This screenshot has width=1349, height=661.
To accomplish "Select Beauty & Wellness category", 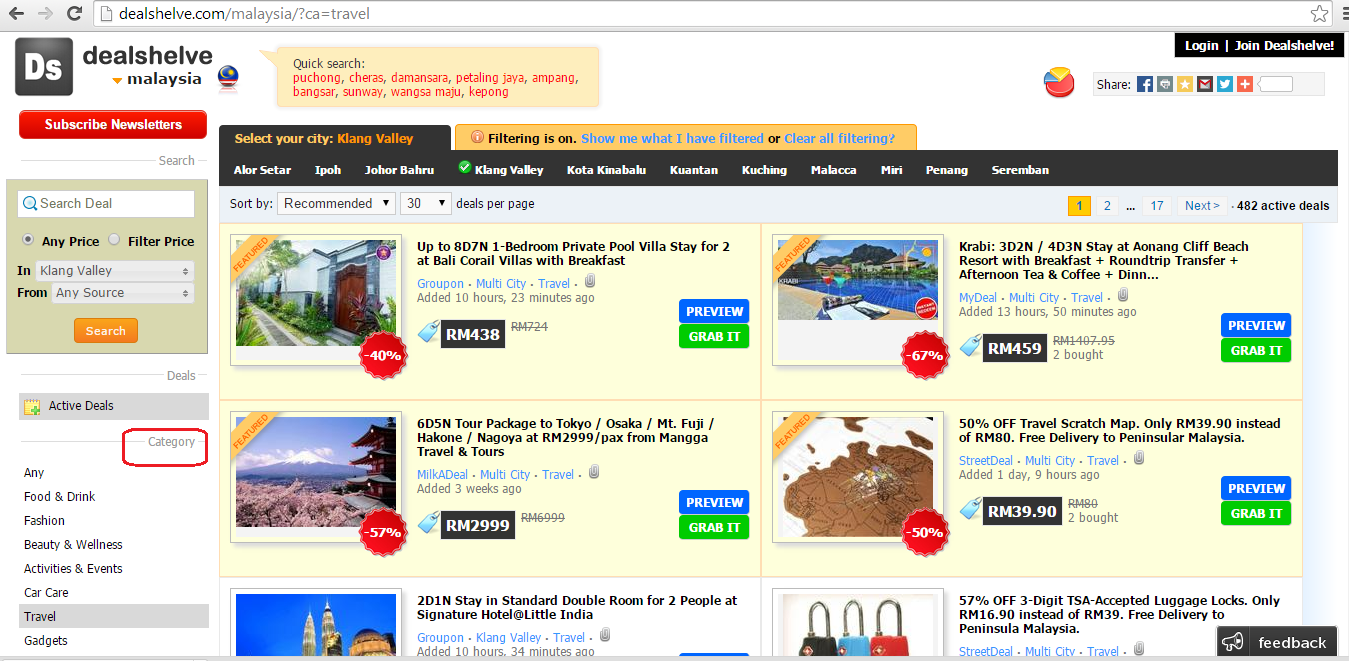I will pos(73,544).
